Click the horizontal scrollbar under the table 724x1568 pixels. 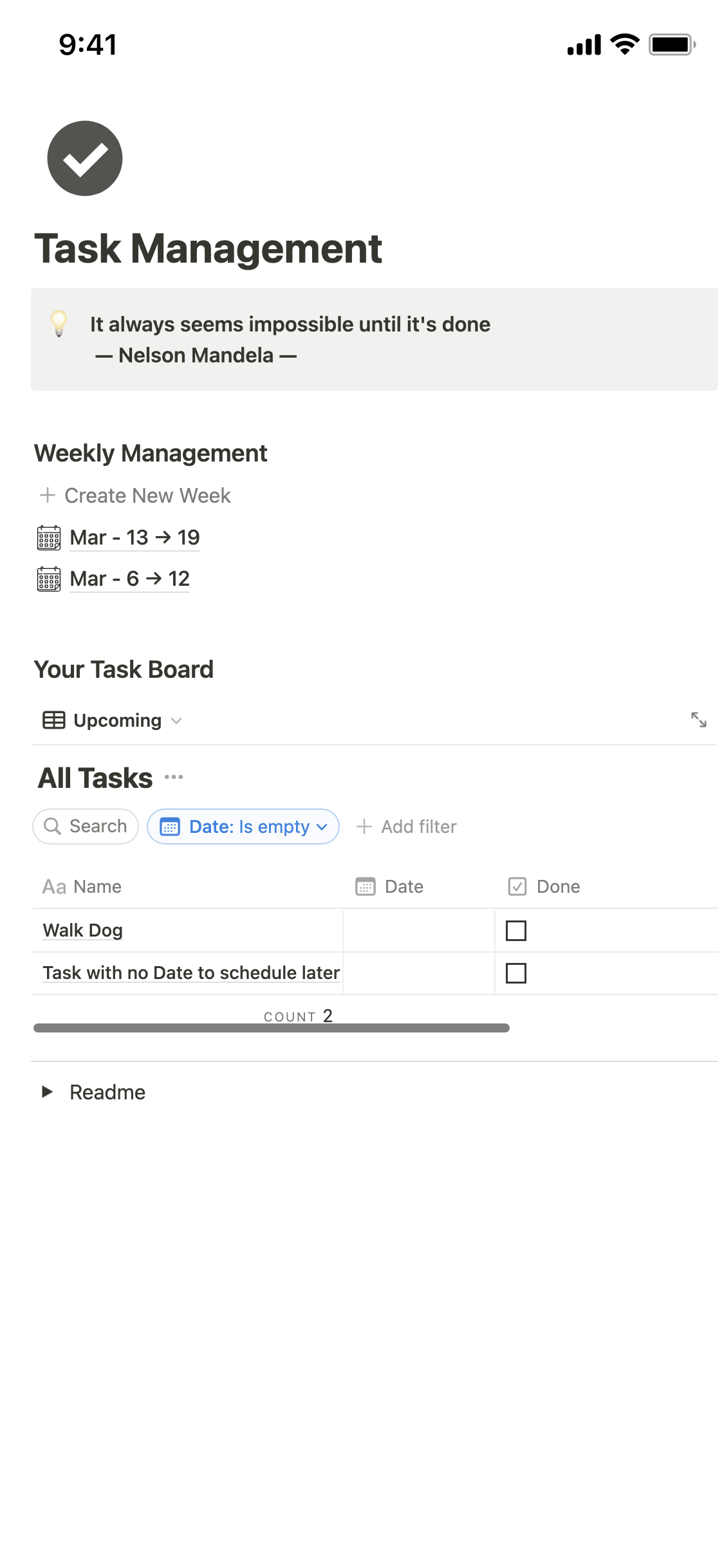click(x=271, y=1028)
